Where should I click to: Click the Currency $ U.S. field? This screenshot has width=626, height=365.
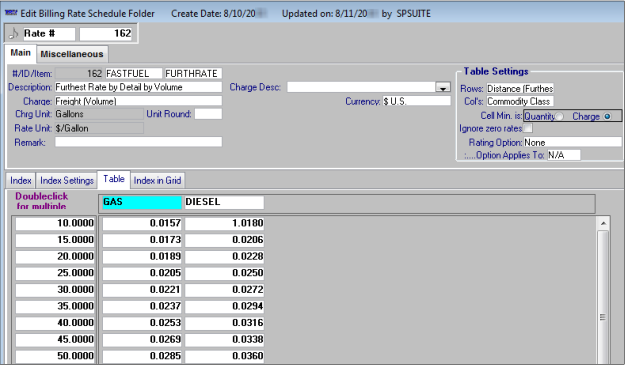pos(416,101)
